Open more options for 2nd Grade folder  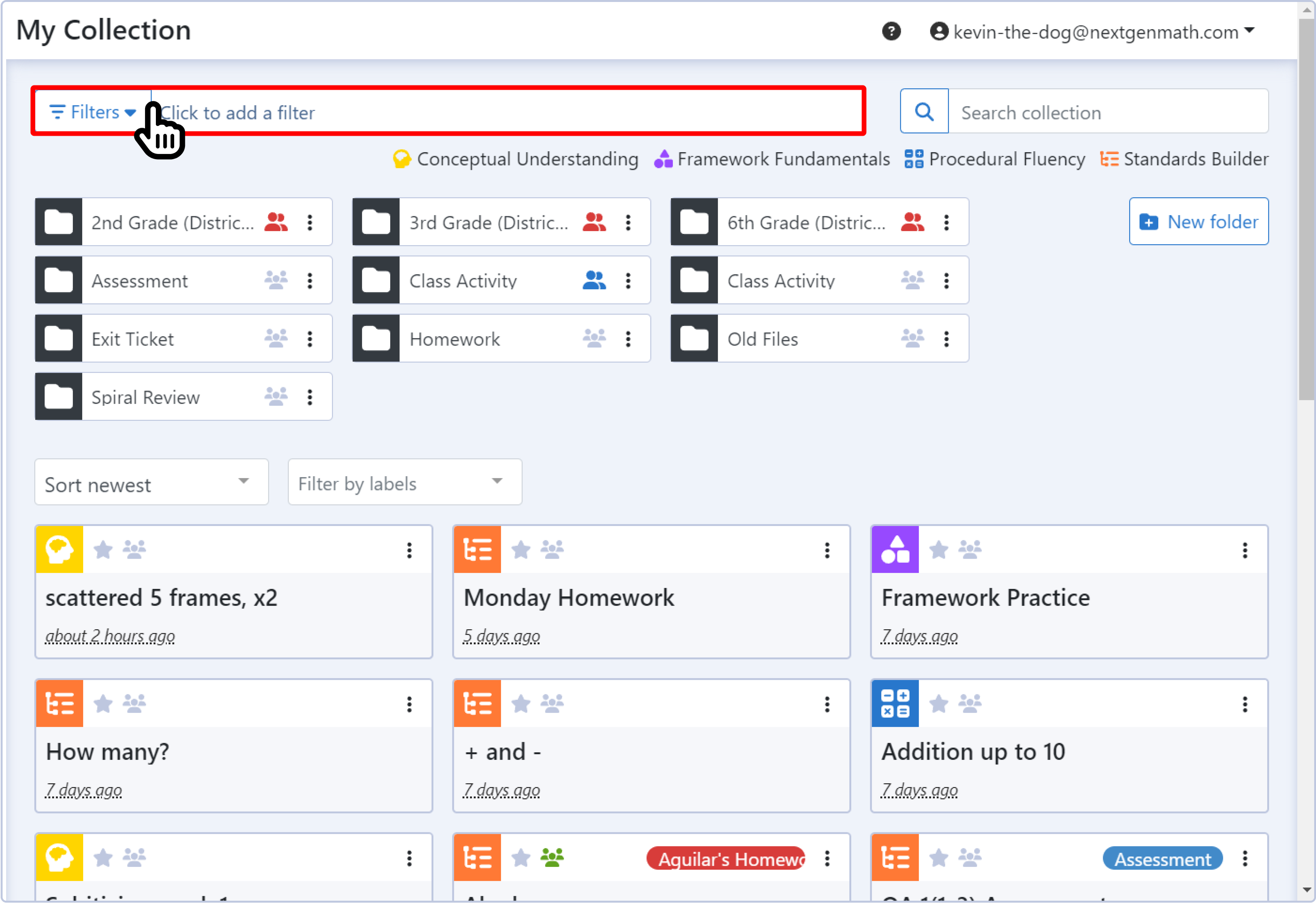pos(310,222)
